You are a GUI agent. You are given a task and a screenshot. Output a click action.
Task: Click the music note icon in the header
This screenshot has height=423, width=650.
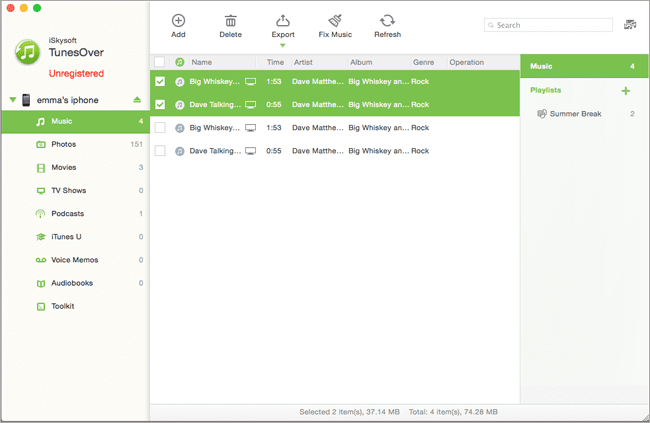(179, 62)
